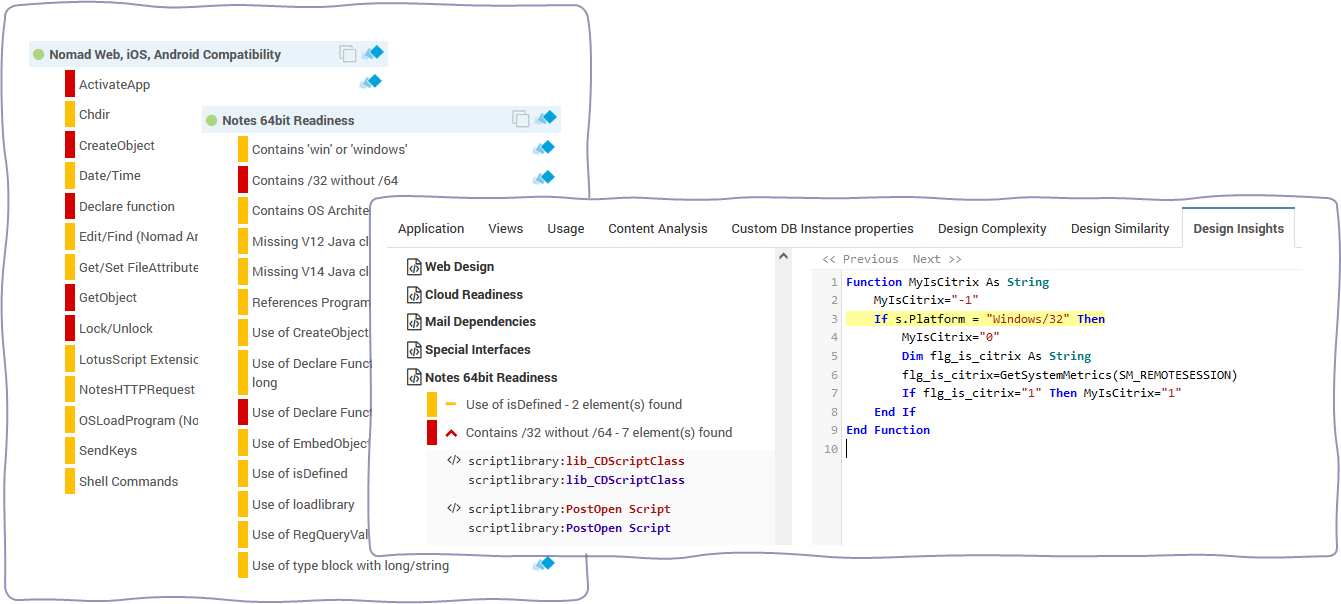Select the NotesHTTPRequest row
Screen dimensions: 1341x604
138,390
